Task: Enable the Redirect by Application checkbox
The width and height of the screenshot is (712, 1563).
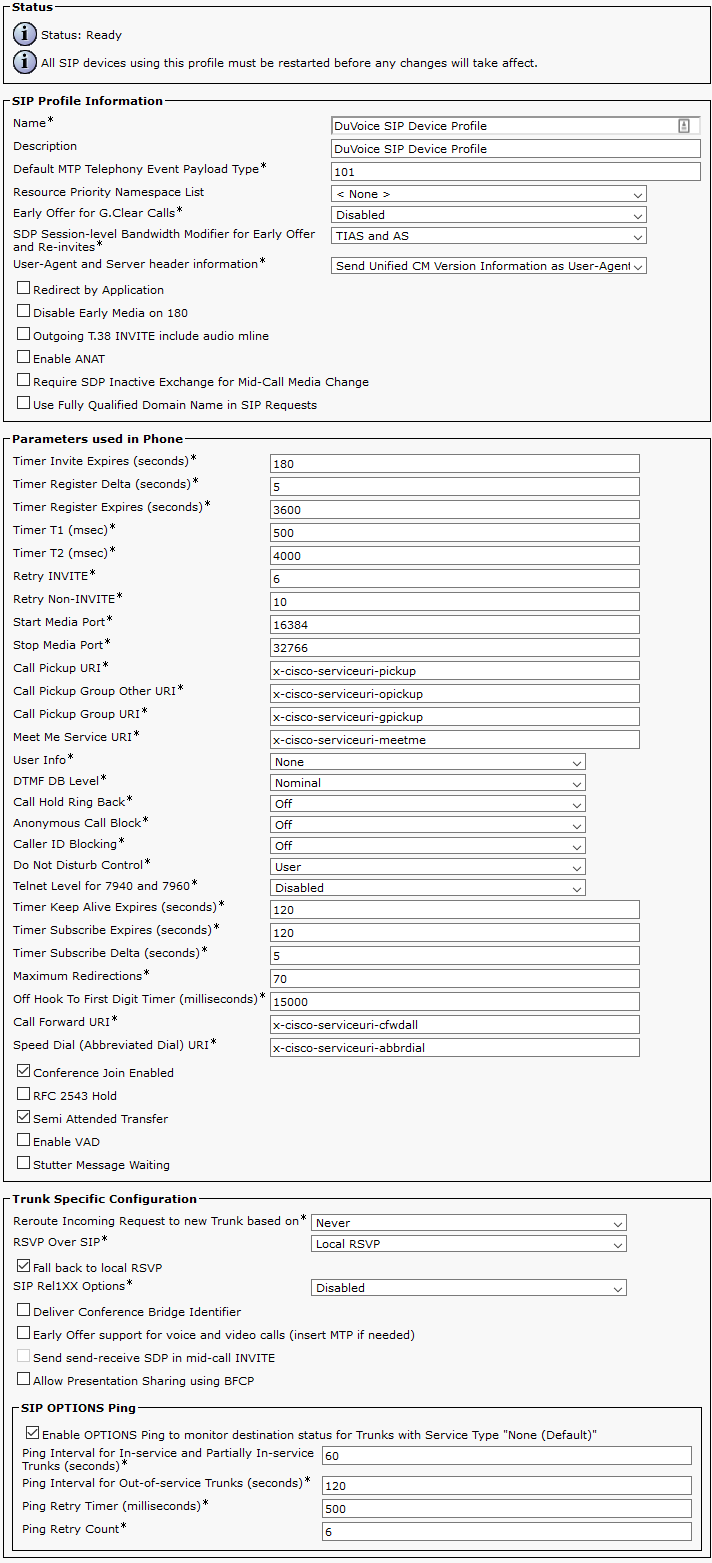Action: coord(24,289)
